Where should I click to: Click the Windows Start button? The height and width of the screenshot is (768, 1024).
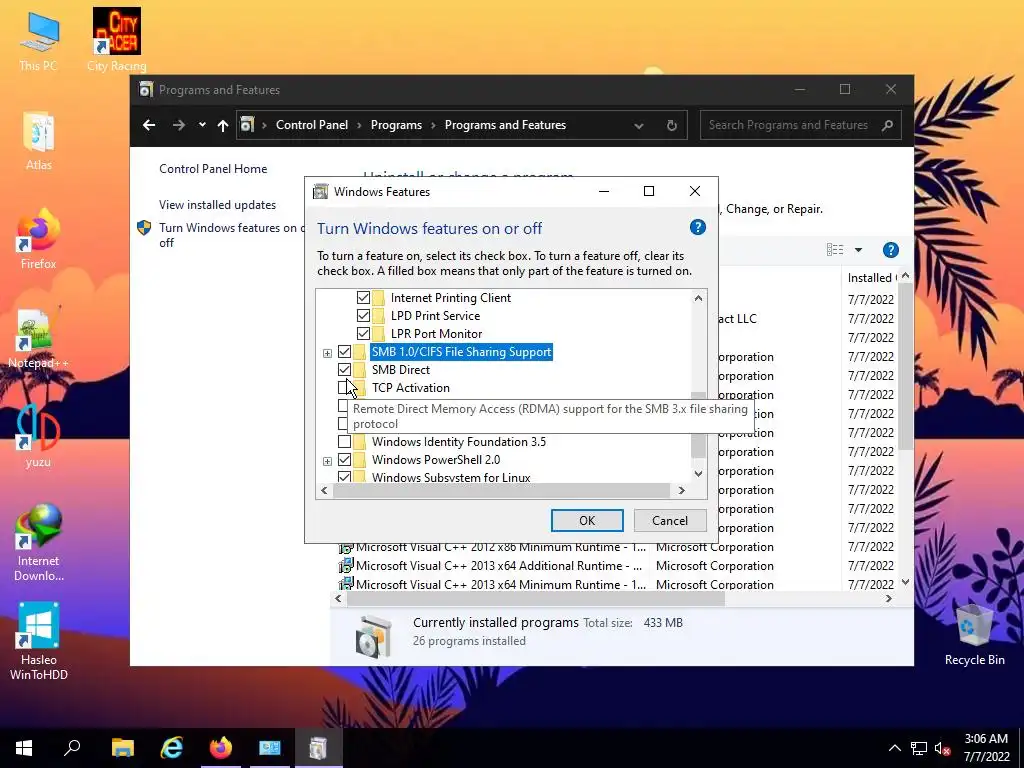[24, 748]
